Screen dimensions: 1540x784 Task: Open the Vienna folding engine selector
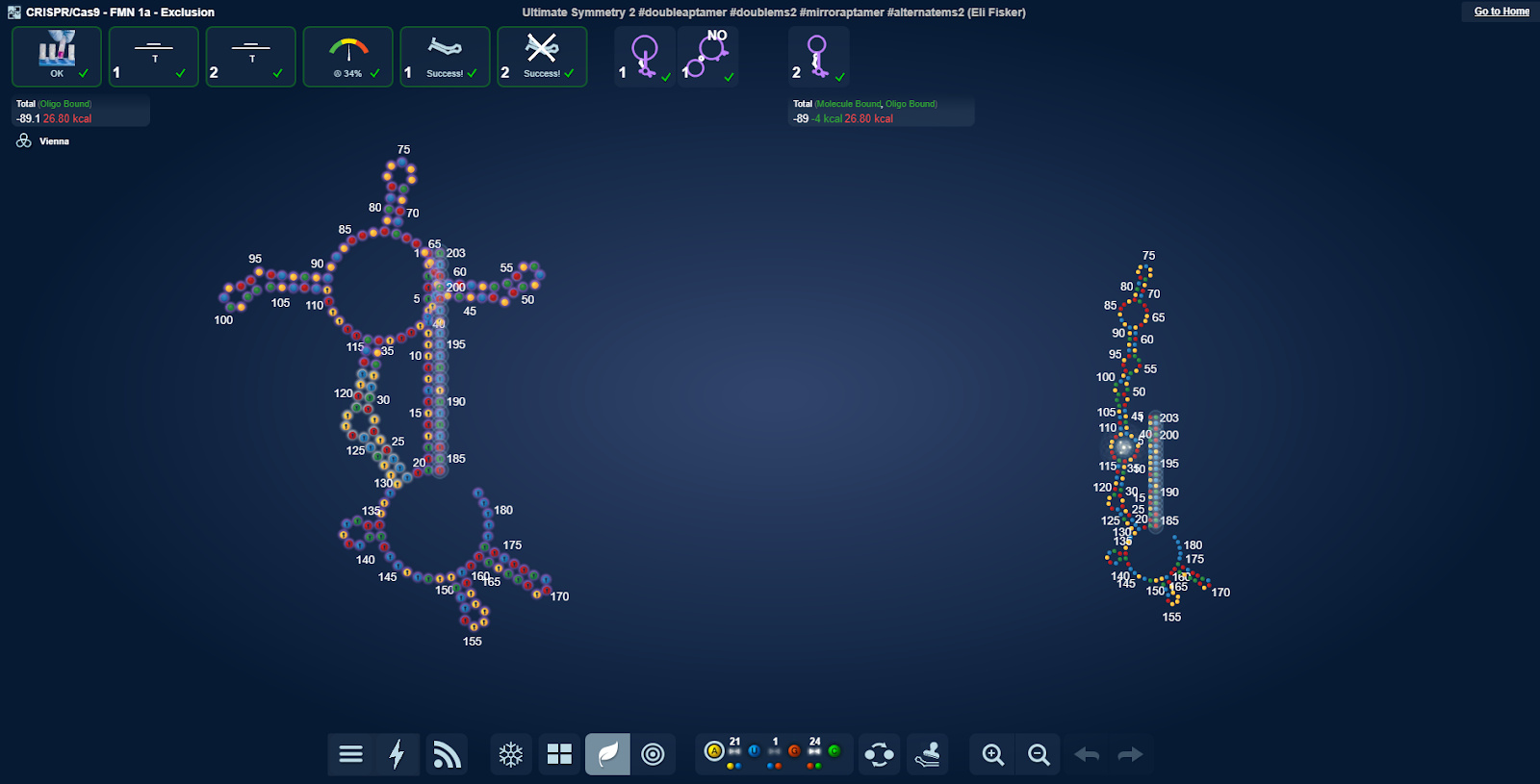coord(43,141)
